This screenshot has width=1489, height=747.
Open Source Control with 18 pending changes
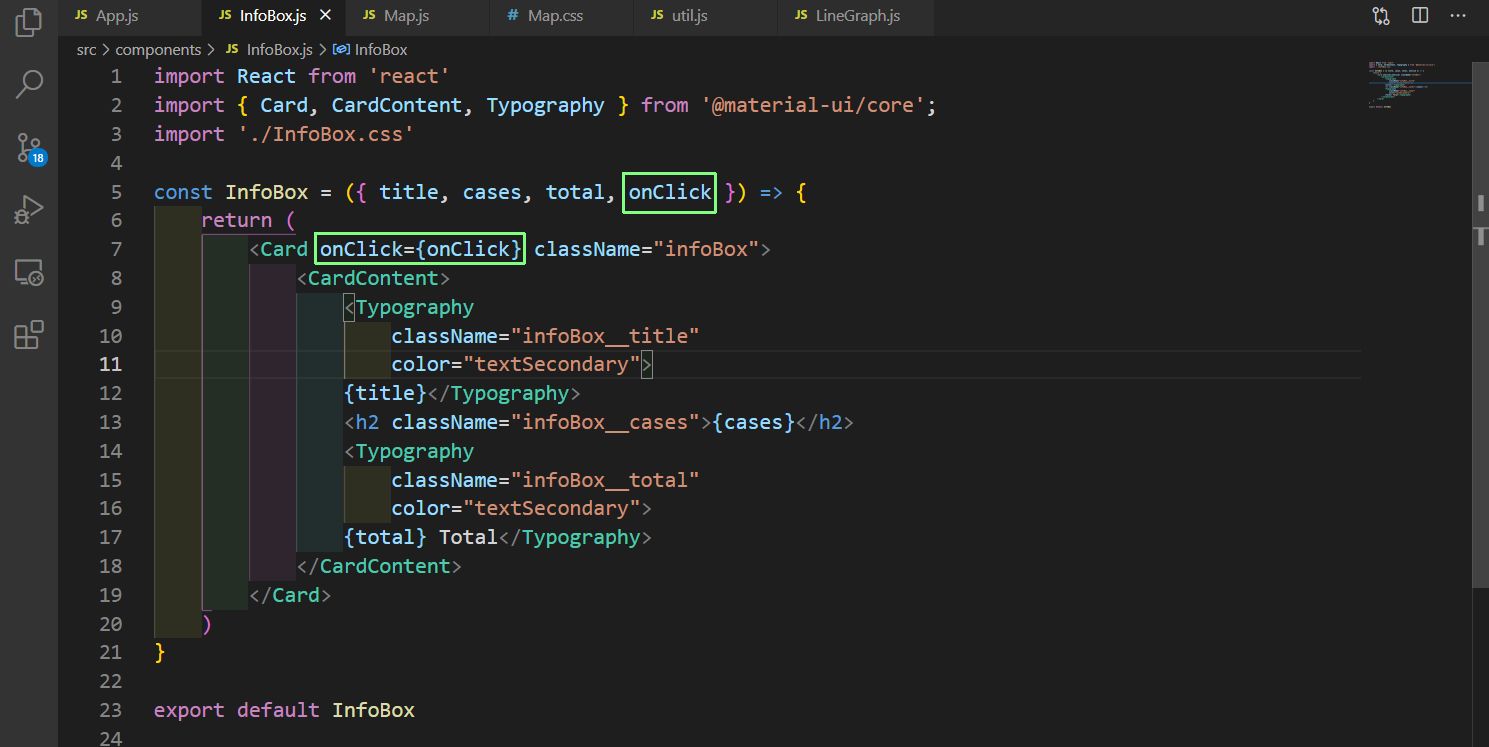pyautogui.click(x=30, y=149)
